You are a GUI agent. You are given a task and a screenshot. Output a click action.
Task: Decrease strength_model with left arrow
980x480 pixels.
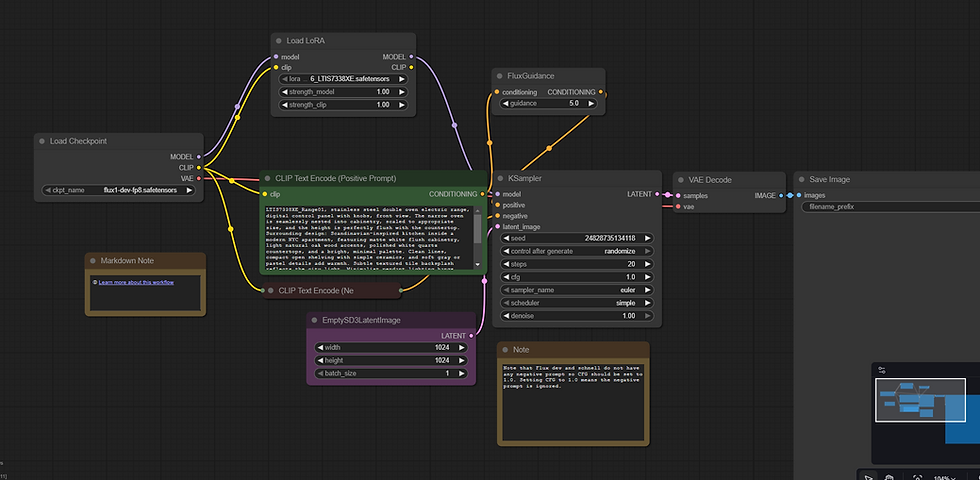284,92
